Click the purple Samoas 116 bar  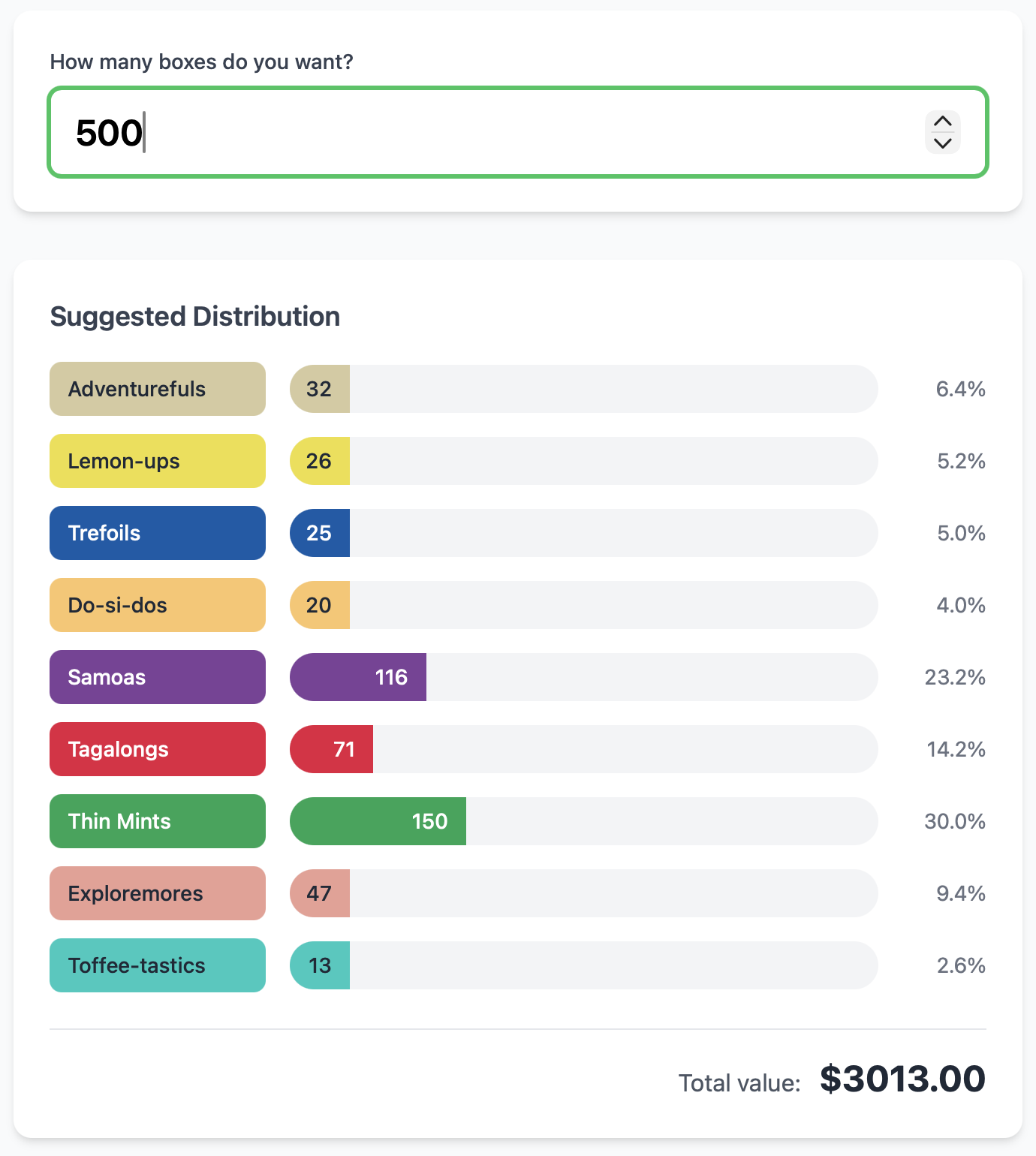click(358, 677)
